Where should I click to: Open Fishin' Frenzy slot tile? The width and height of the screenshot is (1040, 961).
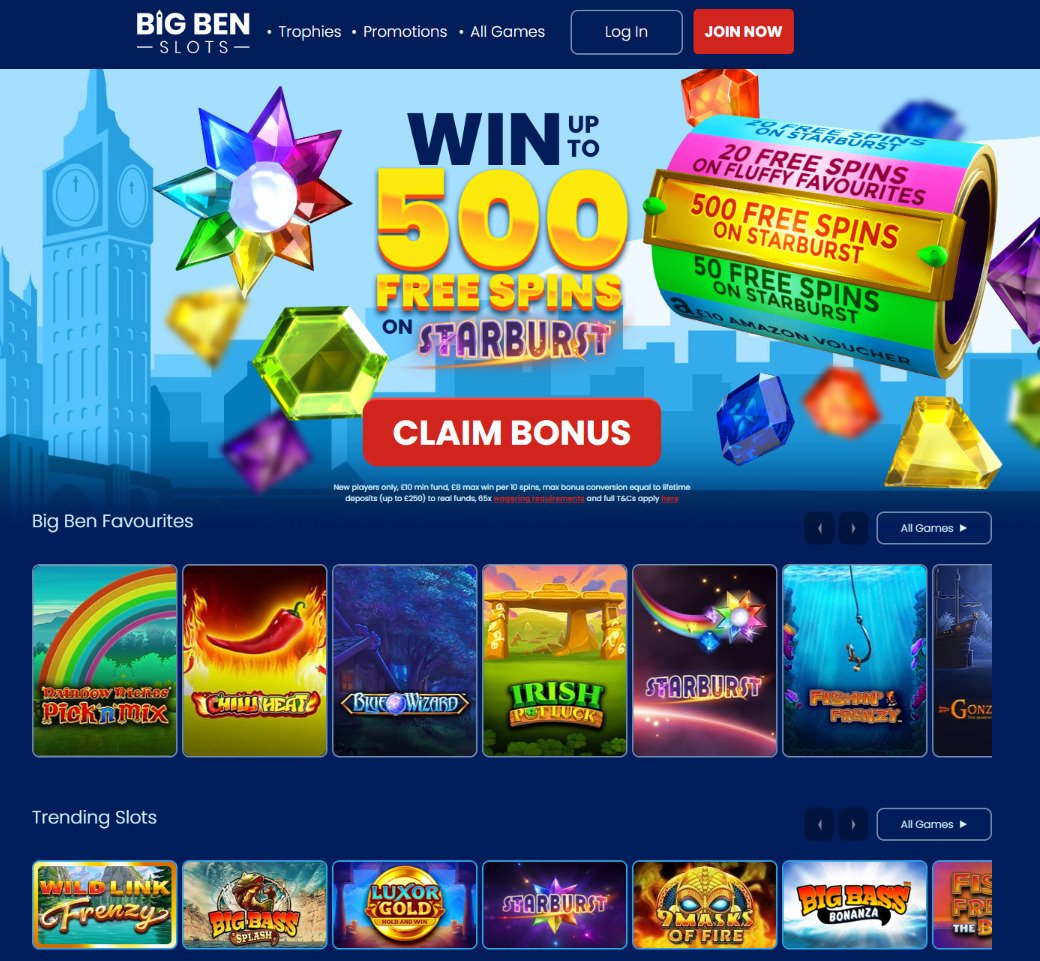[854, 661]
